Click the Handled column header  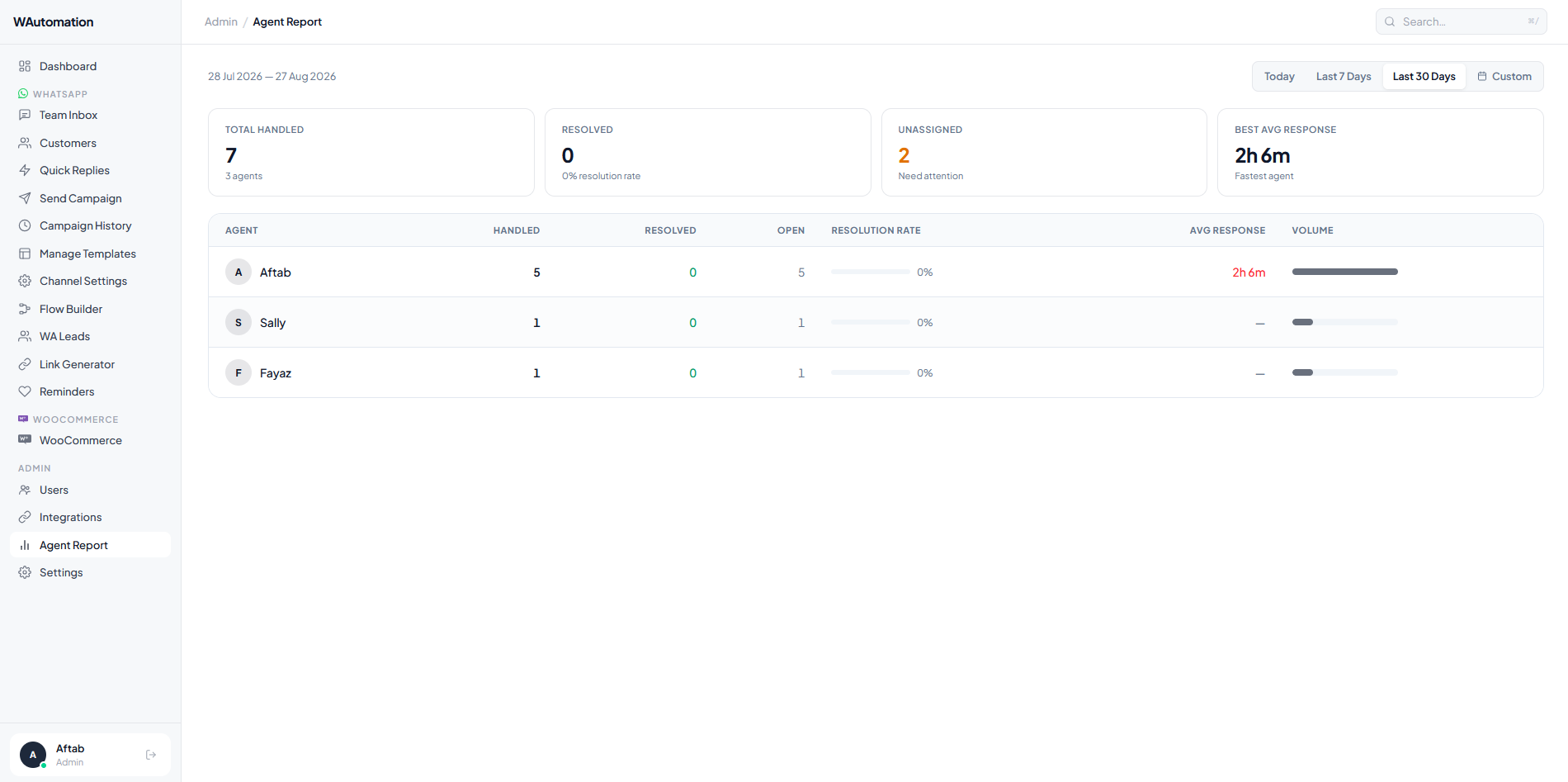(517, 230)
